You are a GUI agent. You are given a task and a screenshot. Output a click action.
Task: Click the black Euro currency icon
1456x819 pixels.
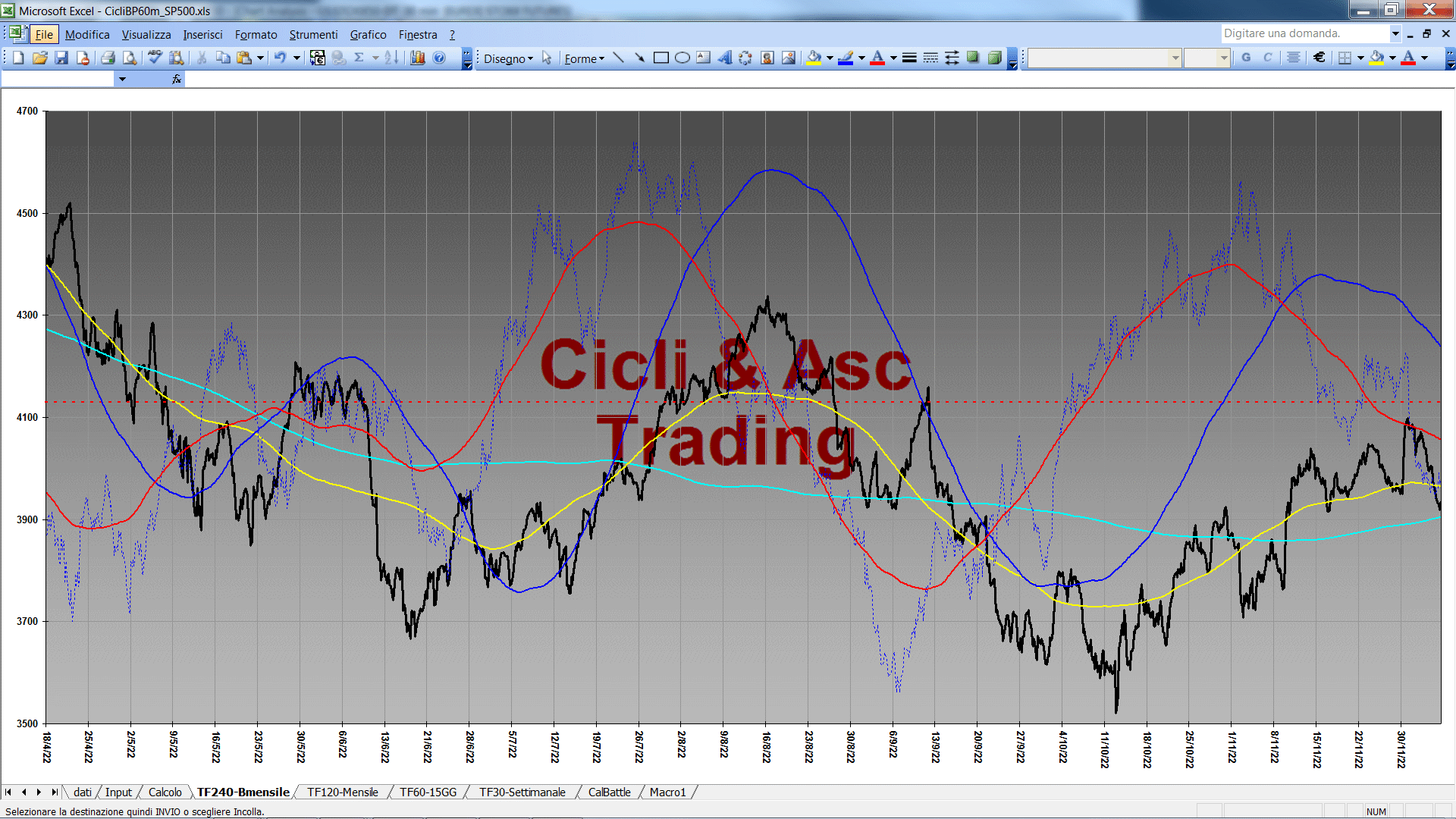1319,58
